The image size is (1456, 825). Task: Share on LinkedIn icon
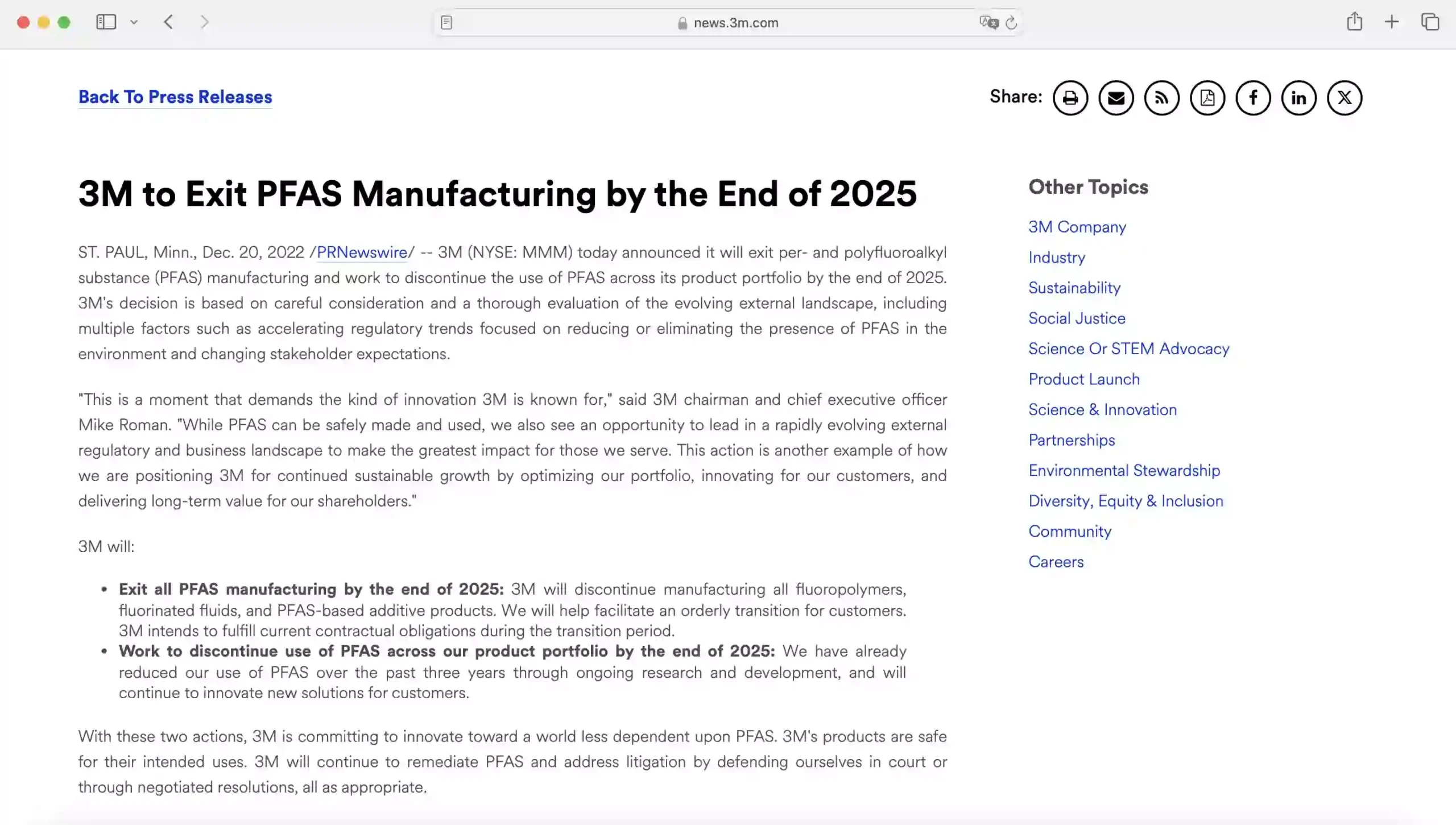pyautogui.click(x=1298, y=98)
